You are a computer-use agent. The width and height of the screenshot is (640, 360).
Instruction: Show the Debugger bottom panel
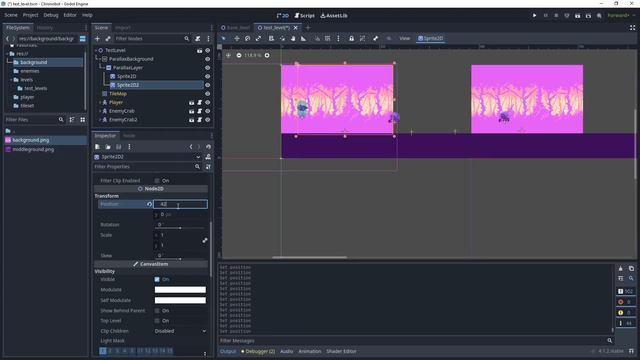tap(258, 351)
